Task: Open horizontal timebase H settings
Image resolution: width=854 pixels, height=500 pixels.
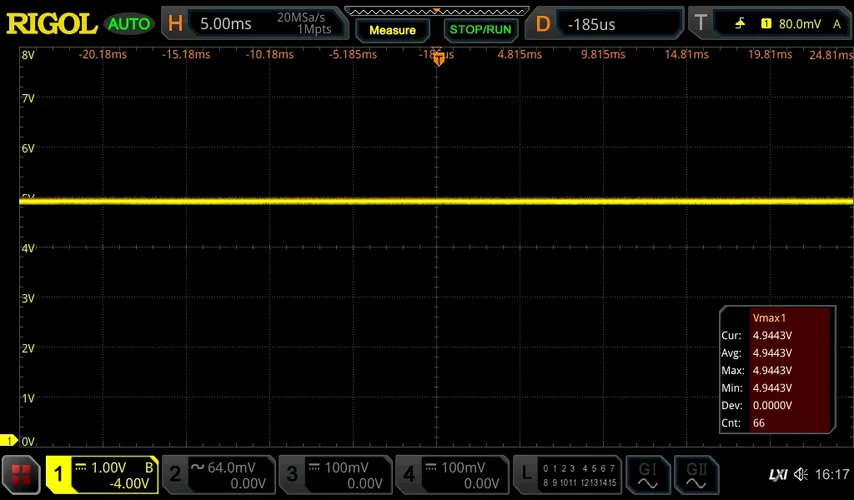Action: pyautogui.click(x=175, y=23)
